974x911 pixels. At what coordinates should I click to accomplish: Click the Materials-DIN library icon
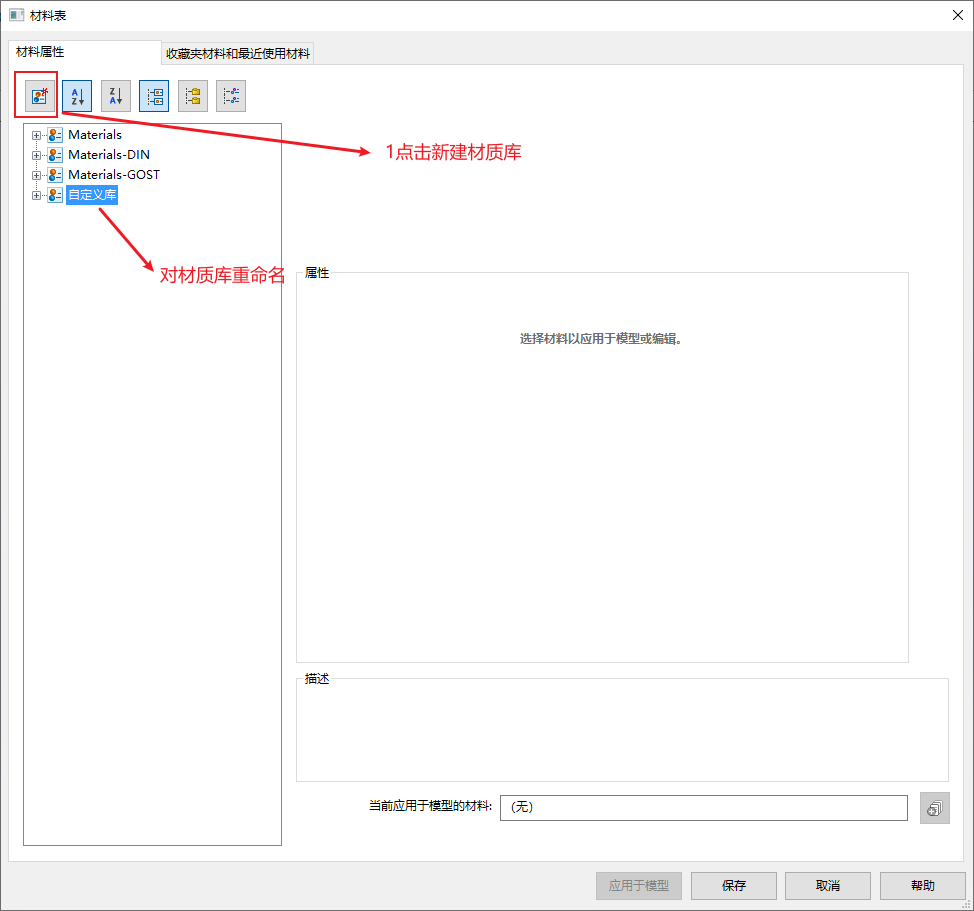click(55, 155)
